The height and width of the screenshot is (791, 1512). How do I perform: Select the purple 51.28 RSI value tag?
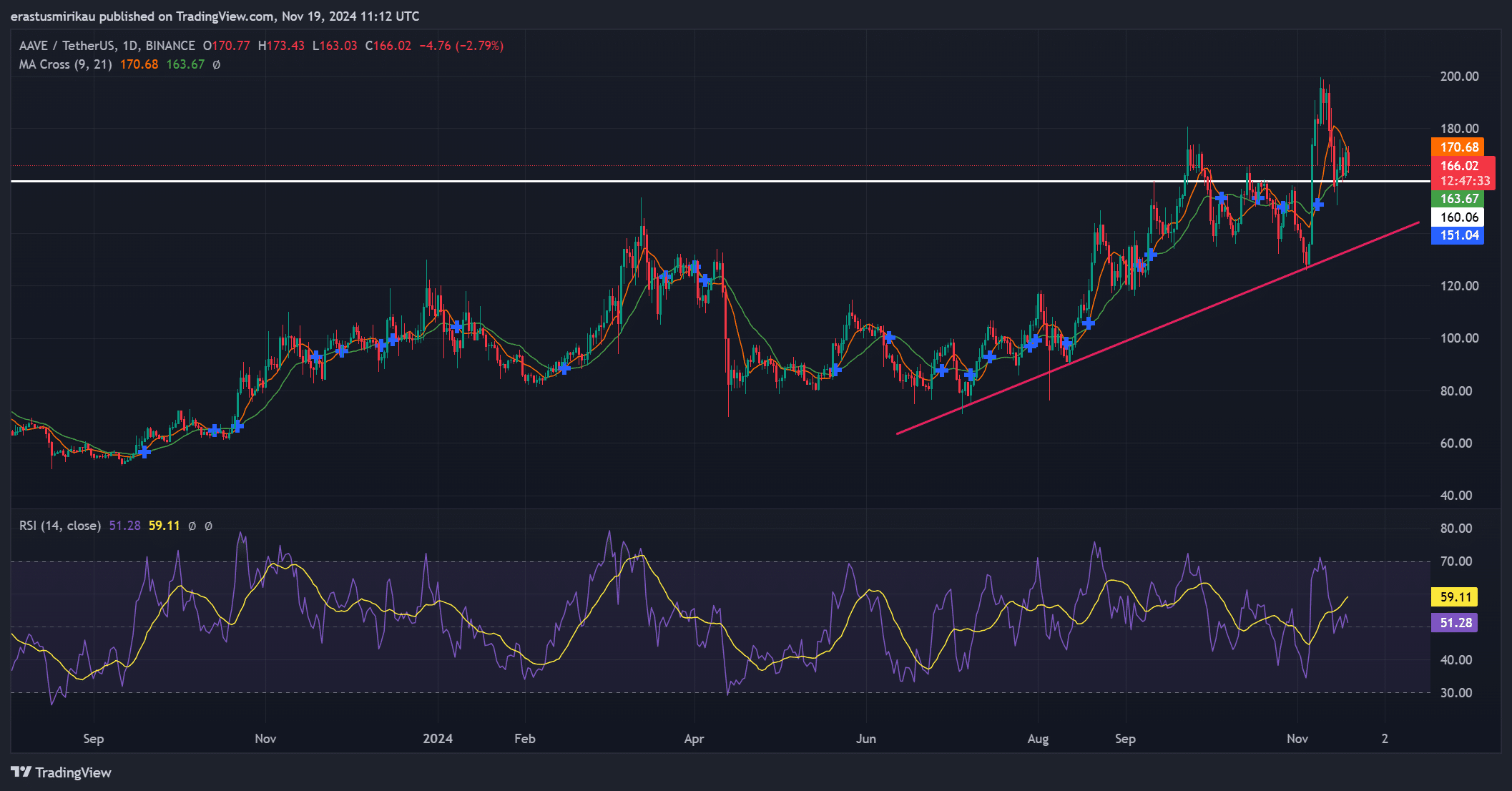1454,623
